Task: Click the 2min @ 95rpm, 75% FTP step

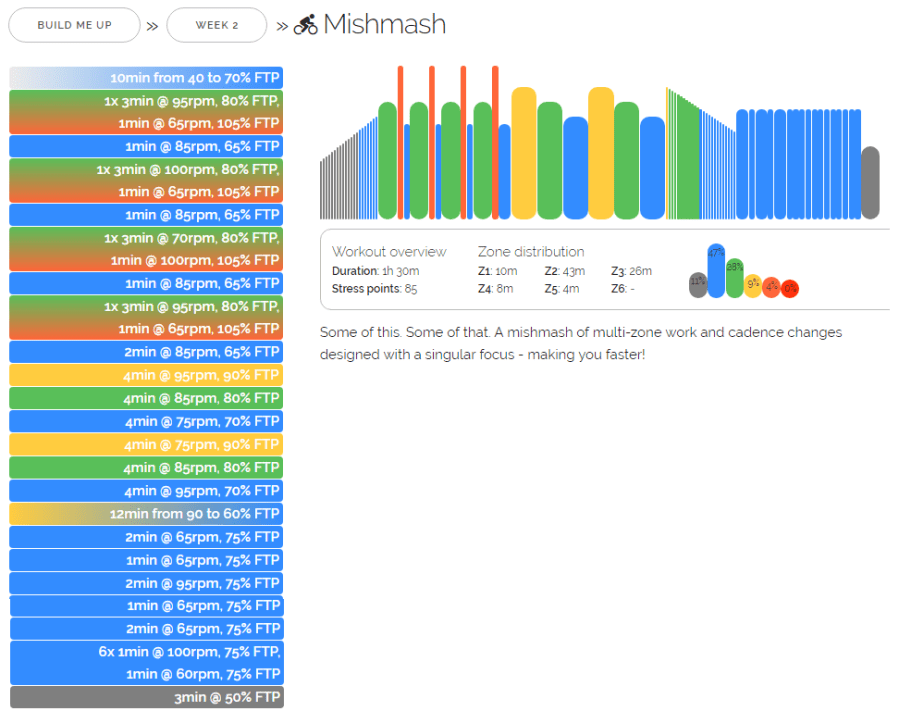Action: coord(146,583)
